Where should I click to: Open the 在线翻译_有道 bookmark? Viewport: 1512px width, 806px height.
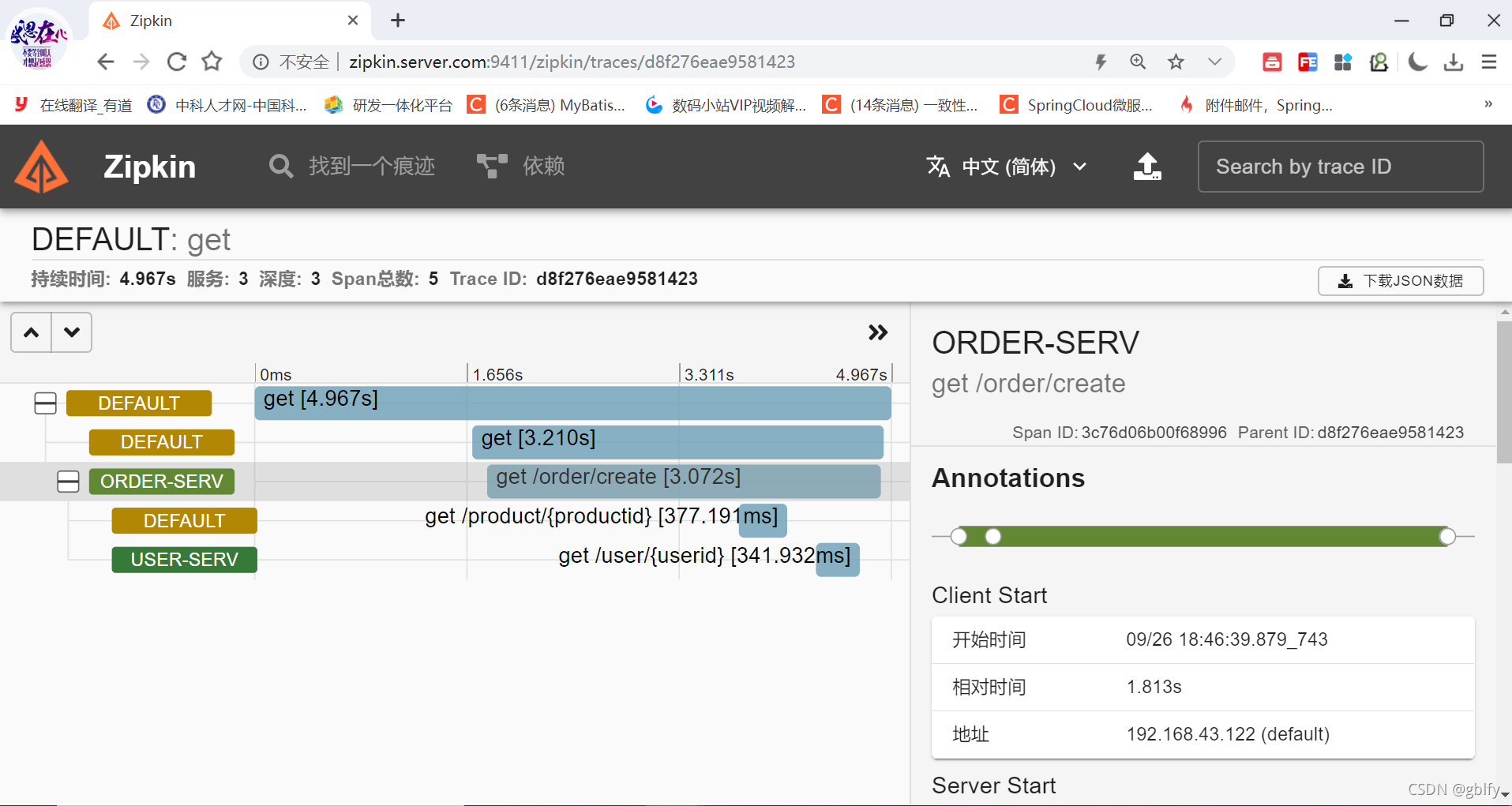(x=73, y=105)
